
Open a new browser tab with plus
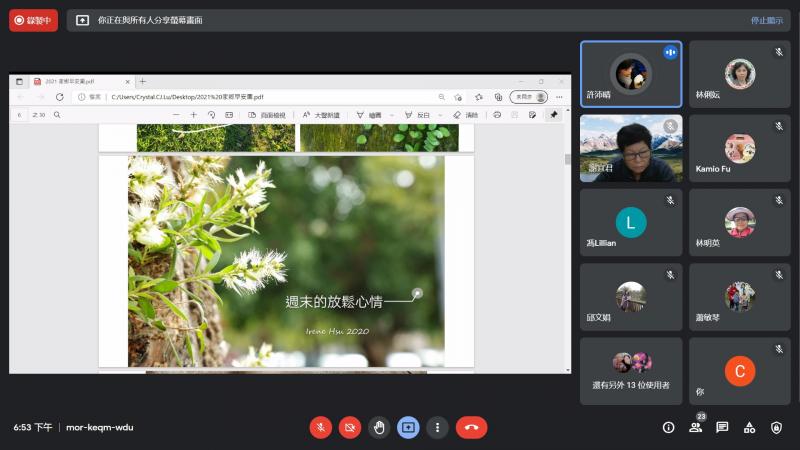(x=142, y=81)
